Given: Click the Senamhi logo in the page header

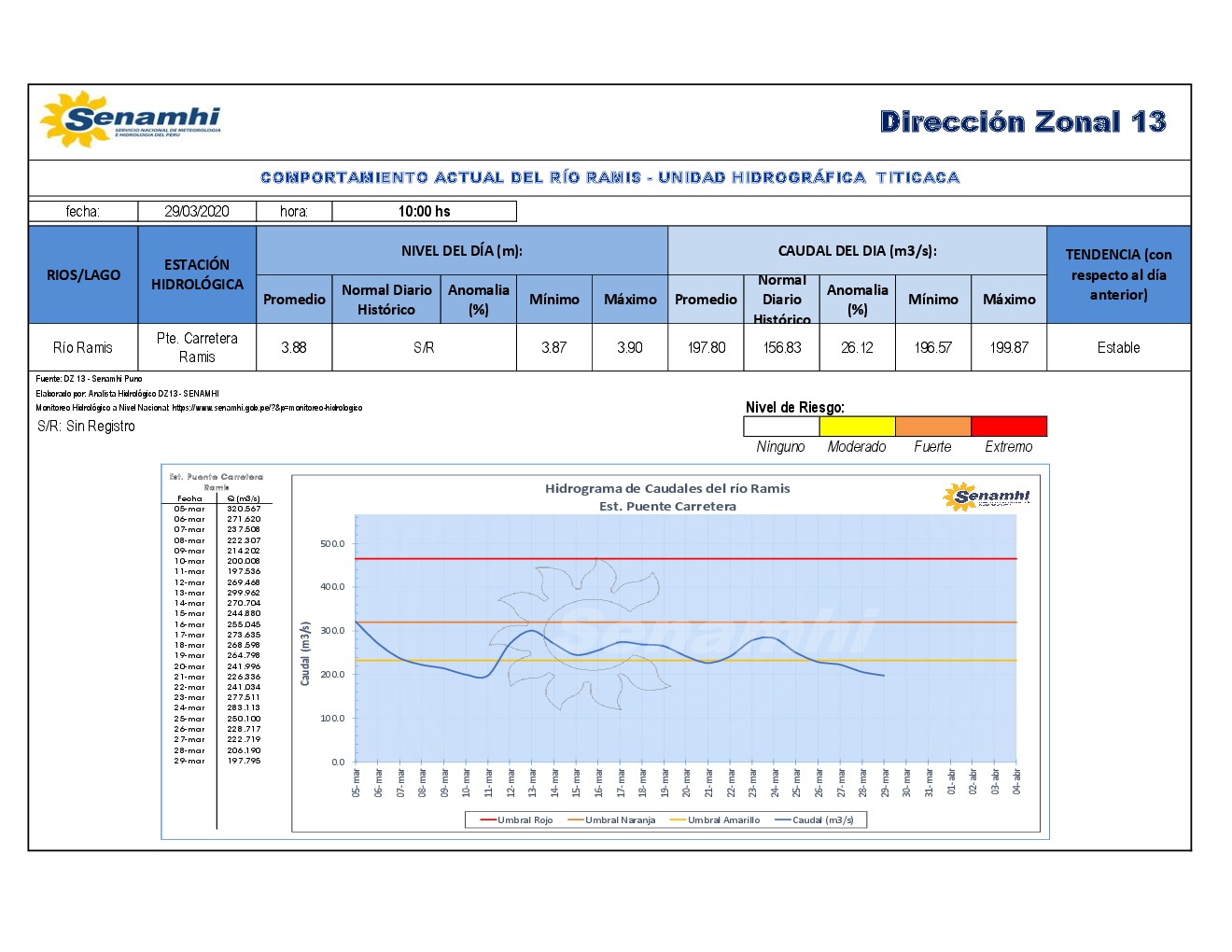Looking at the screenshot, I should coord(130,119).
